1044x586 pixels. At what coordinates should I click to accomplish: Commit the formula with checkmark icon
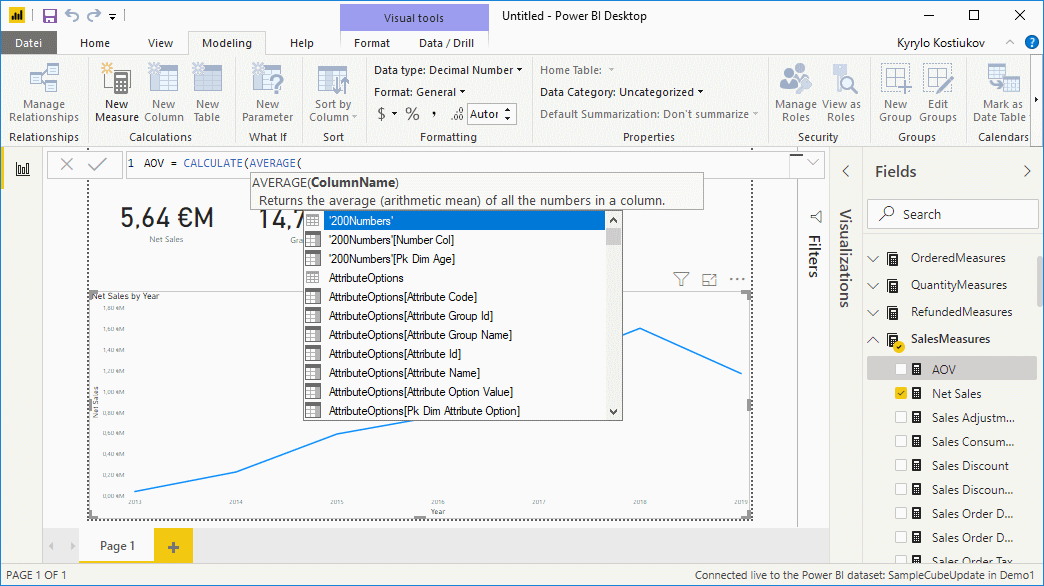tap(98, 164)
